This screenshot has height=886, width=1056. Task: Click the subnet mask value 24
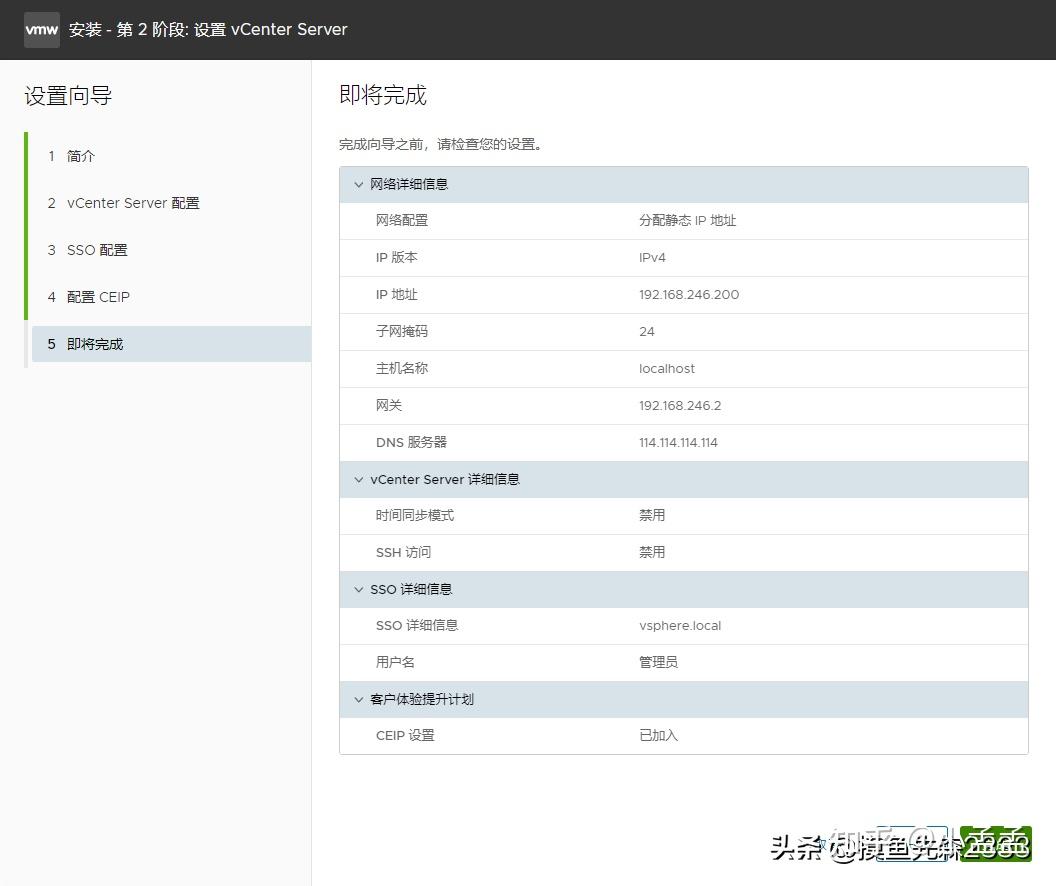[x=647, y=332]
